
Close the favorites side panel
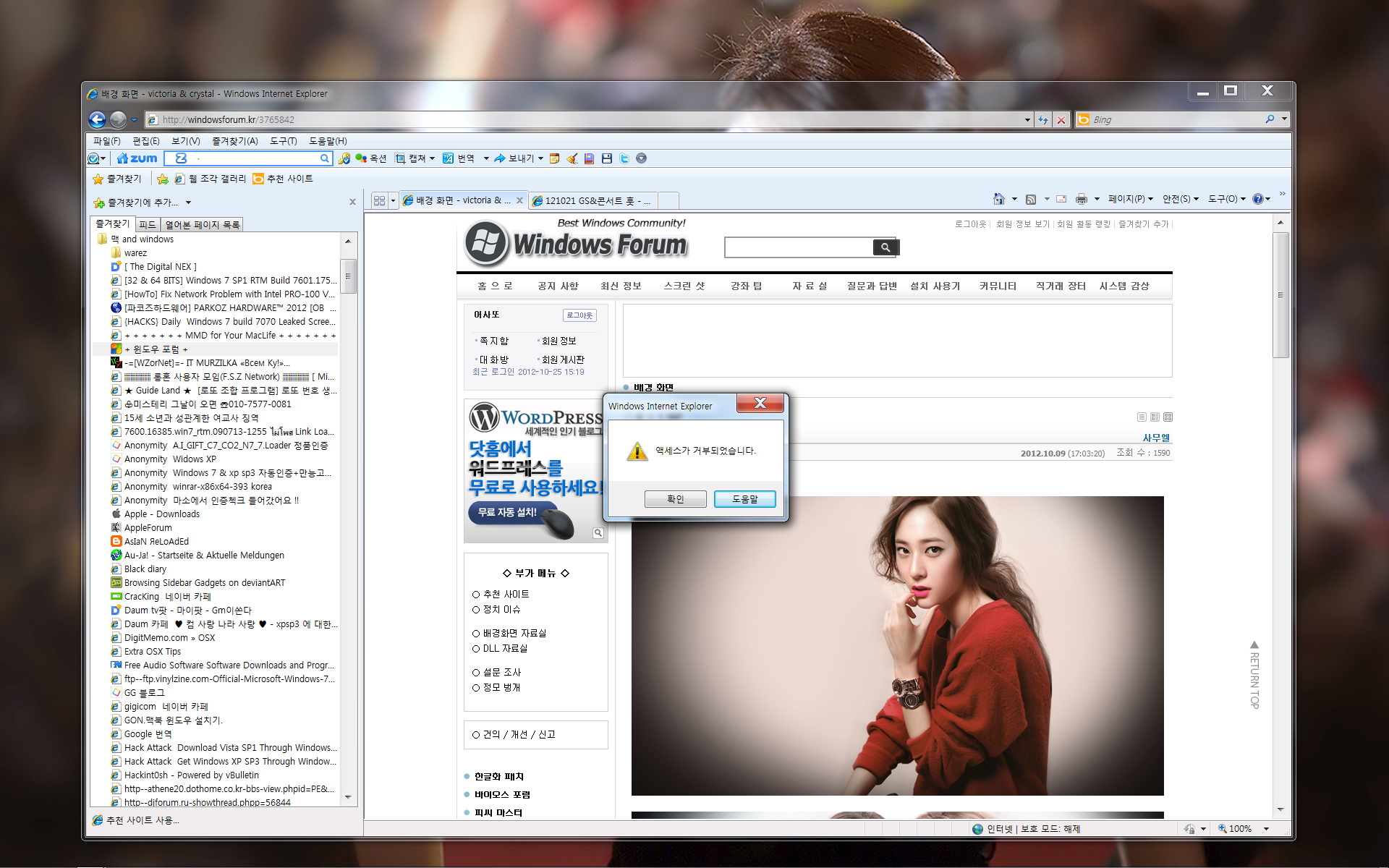[x=352, y=202]
